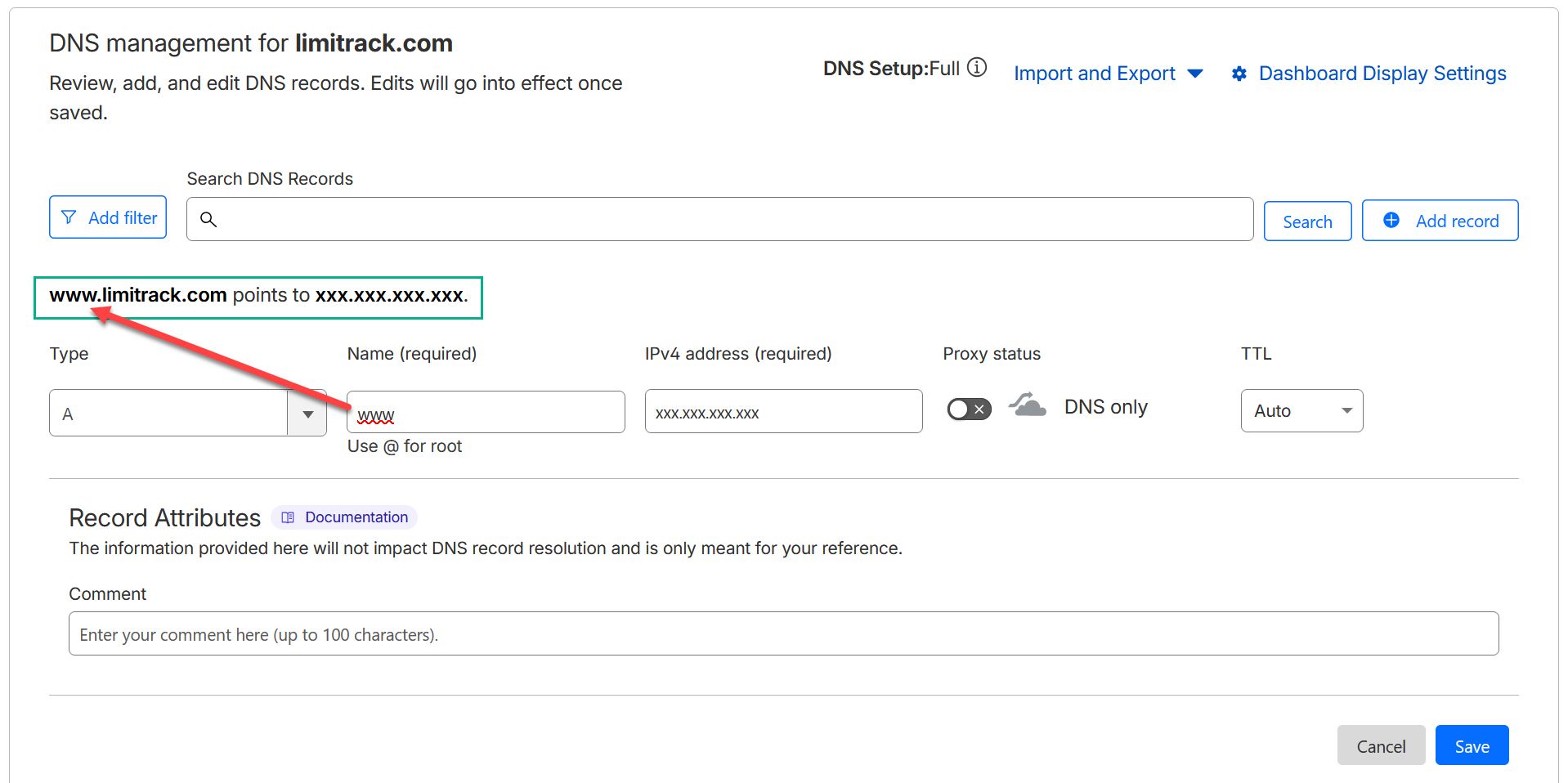Open the Import and Export menu
Screen dimensions: 1568x783
point(1108,74)
